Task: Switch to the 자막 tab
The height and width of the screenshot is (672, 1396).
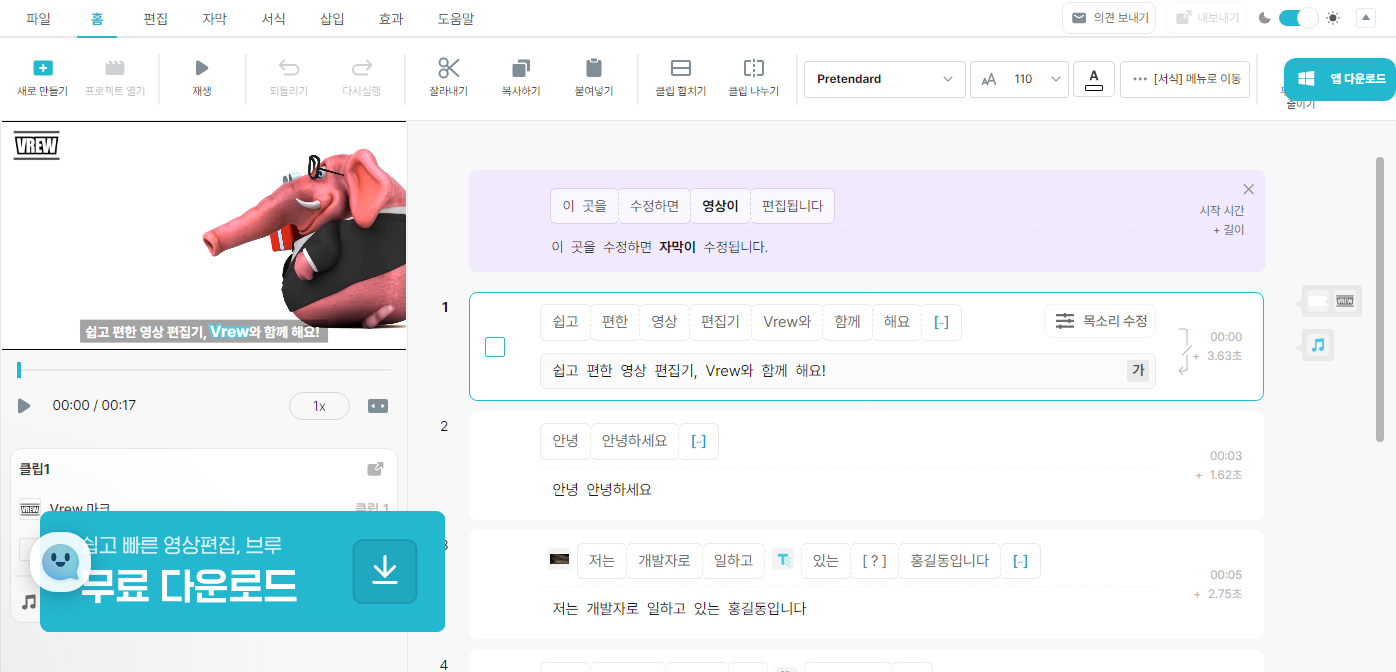Action: tap(214, 18)
